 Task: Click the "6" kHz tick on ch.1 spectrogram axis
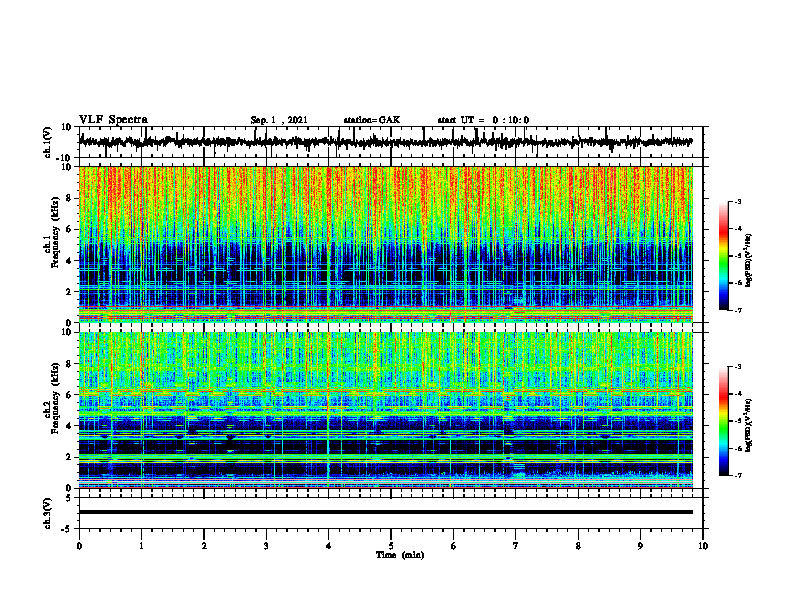[x=69, y=229]
